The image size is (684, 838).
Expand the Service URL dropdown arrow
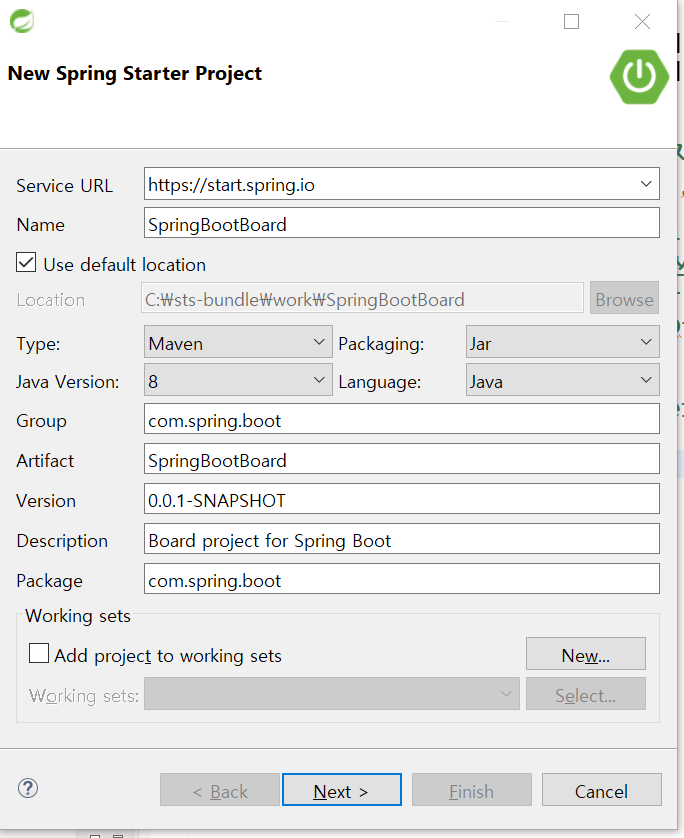click(x=646, y=184)
